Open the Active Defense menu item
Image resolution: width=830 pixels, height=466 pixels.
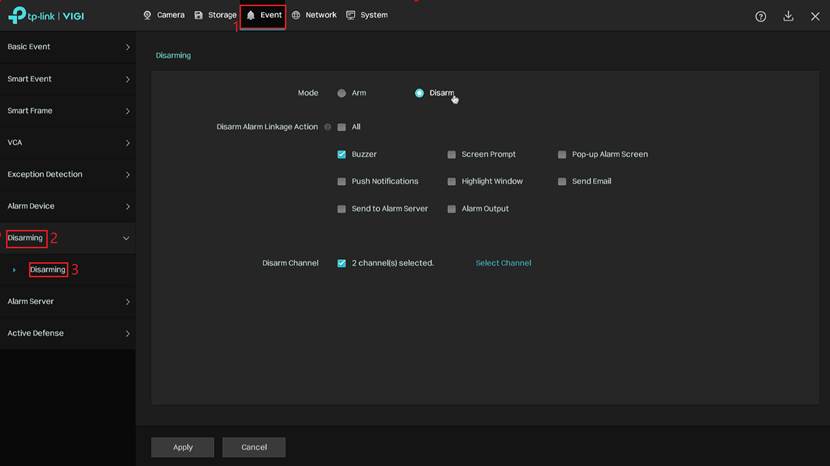click(x=68, y=333)
